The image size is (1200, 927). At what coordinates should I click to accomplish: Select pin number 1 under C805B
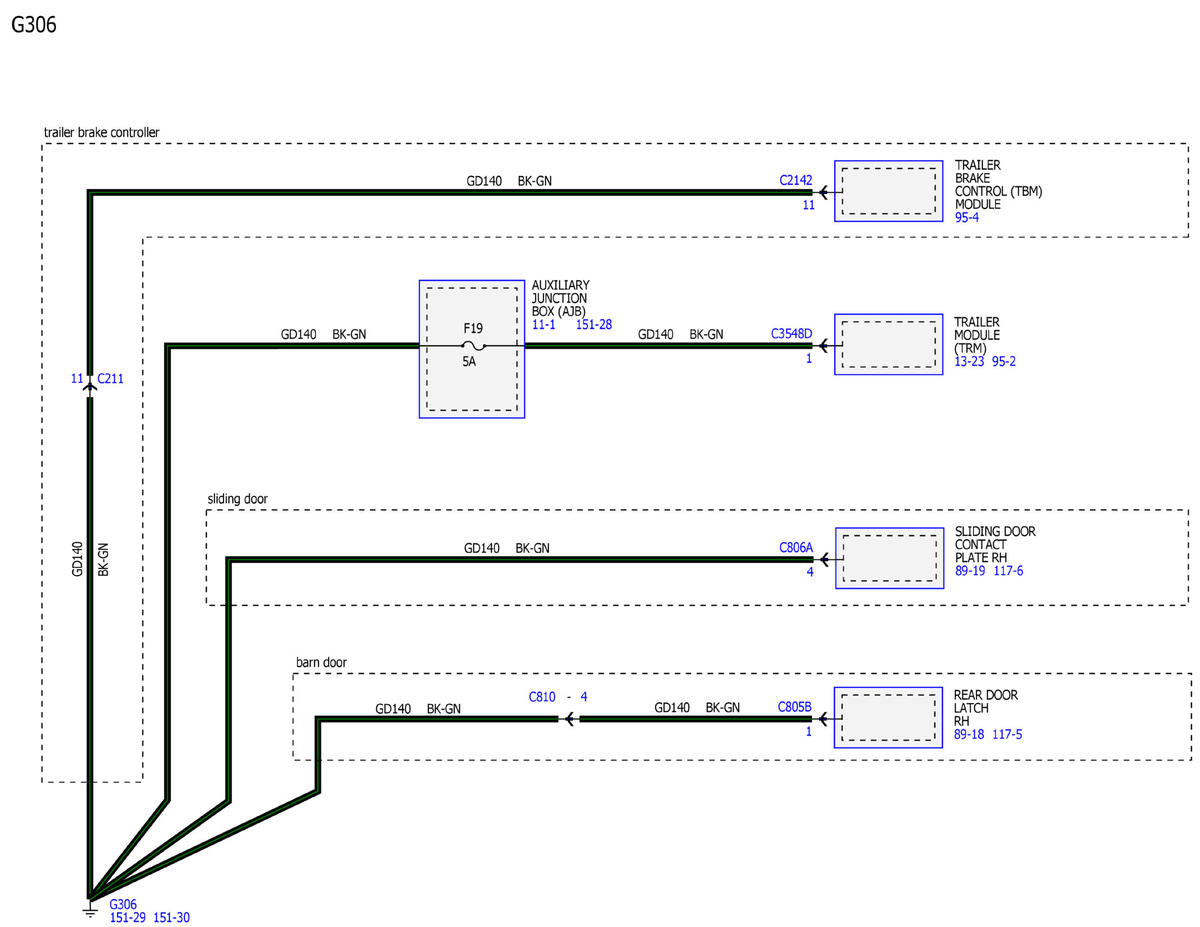click(809, 731)
